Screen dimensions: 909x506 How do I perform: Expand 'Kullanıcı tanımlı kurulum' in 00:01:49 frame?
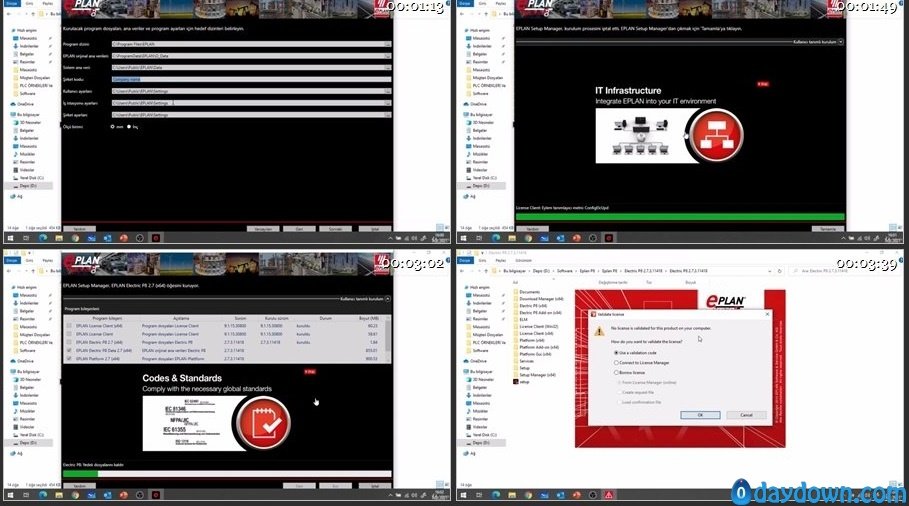coord(841,42)
